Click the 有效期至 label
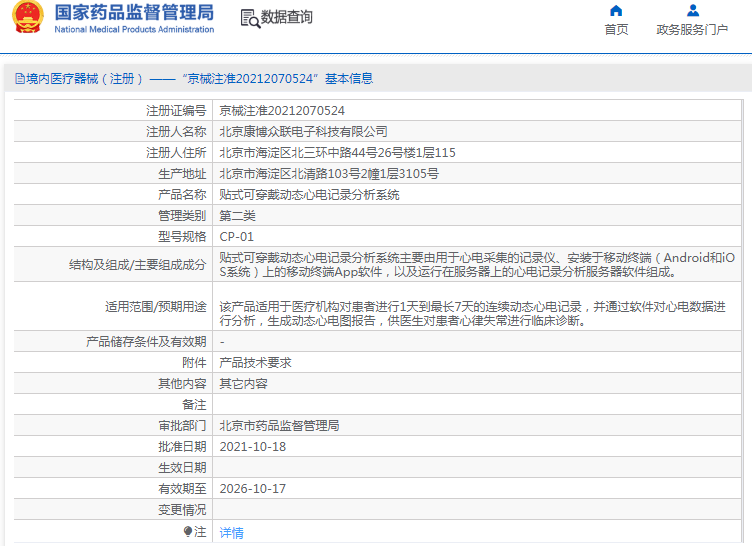The width and height of the screenshot is (752, 546). tap(182, 488)
